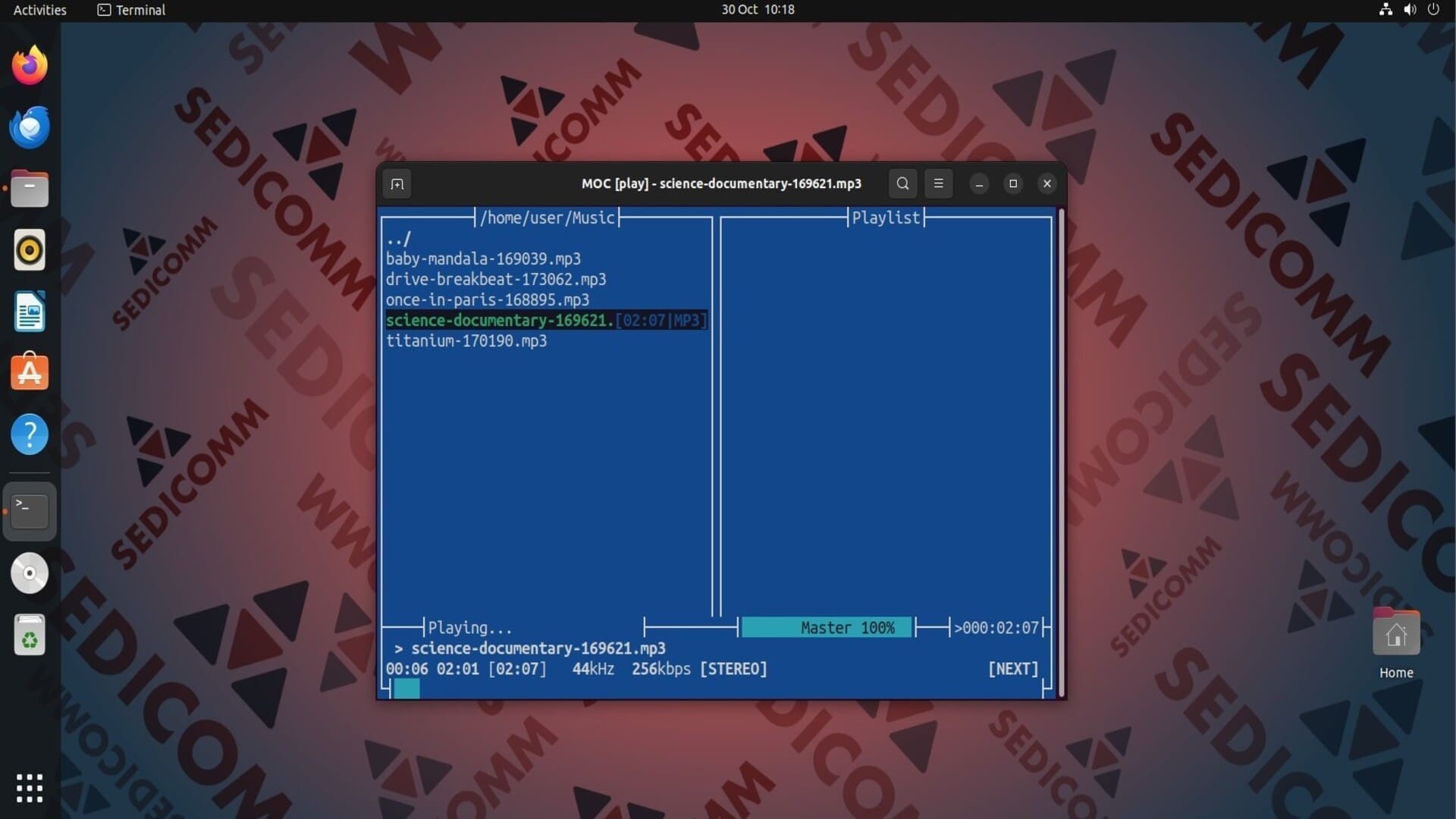Open the volume indicator in top bar

[1410, 10]
